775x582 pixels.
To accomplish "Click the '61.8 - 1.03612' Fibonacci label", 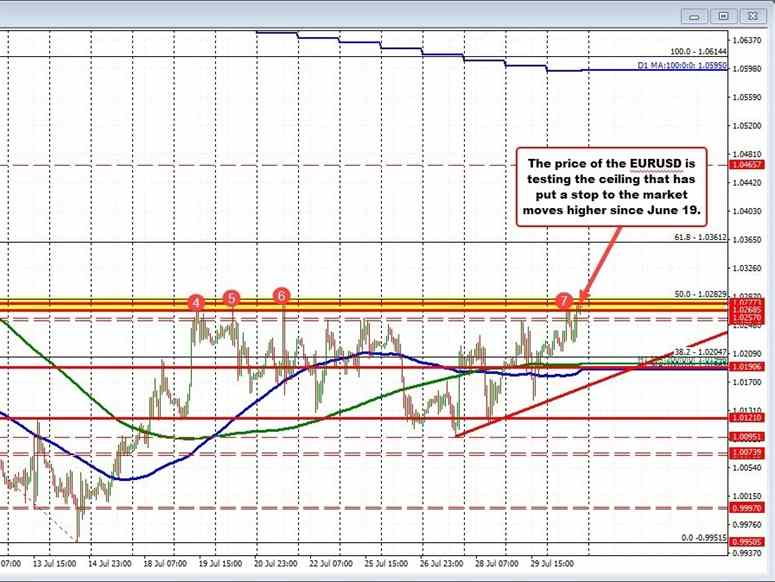I will point(700,238).
